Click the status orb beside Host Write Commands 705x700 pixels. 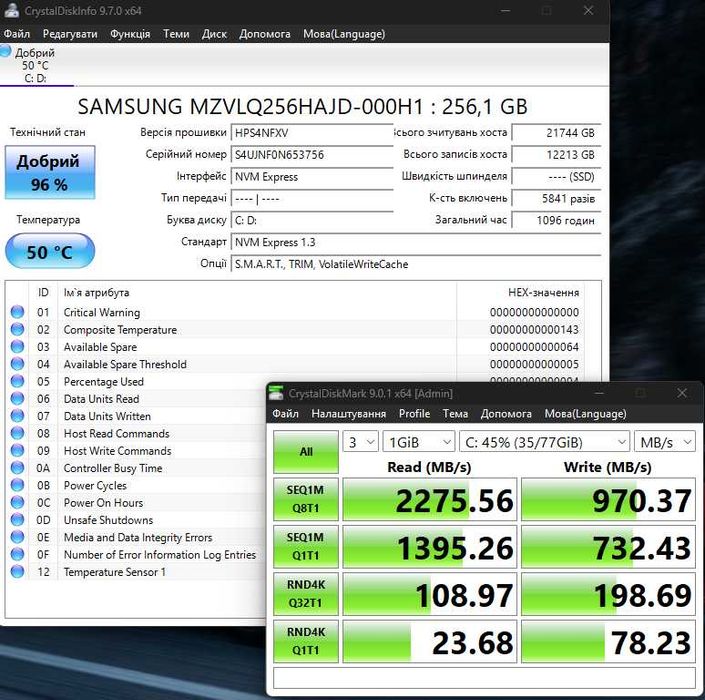[17, 450]
